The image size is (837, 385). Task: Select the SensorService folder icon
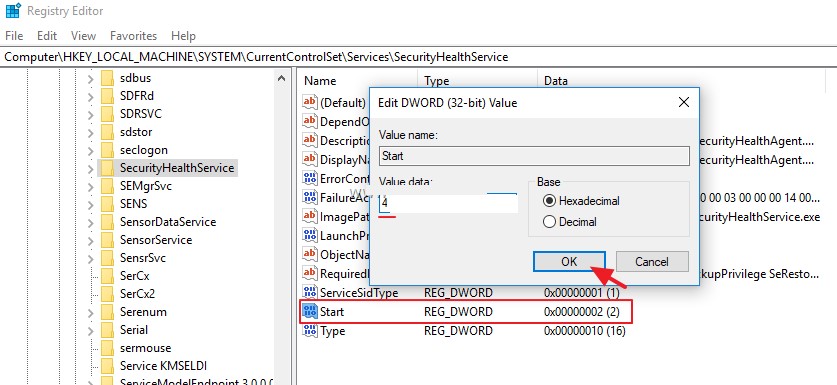107,240
